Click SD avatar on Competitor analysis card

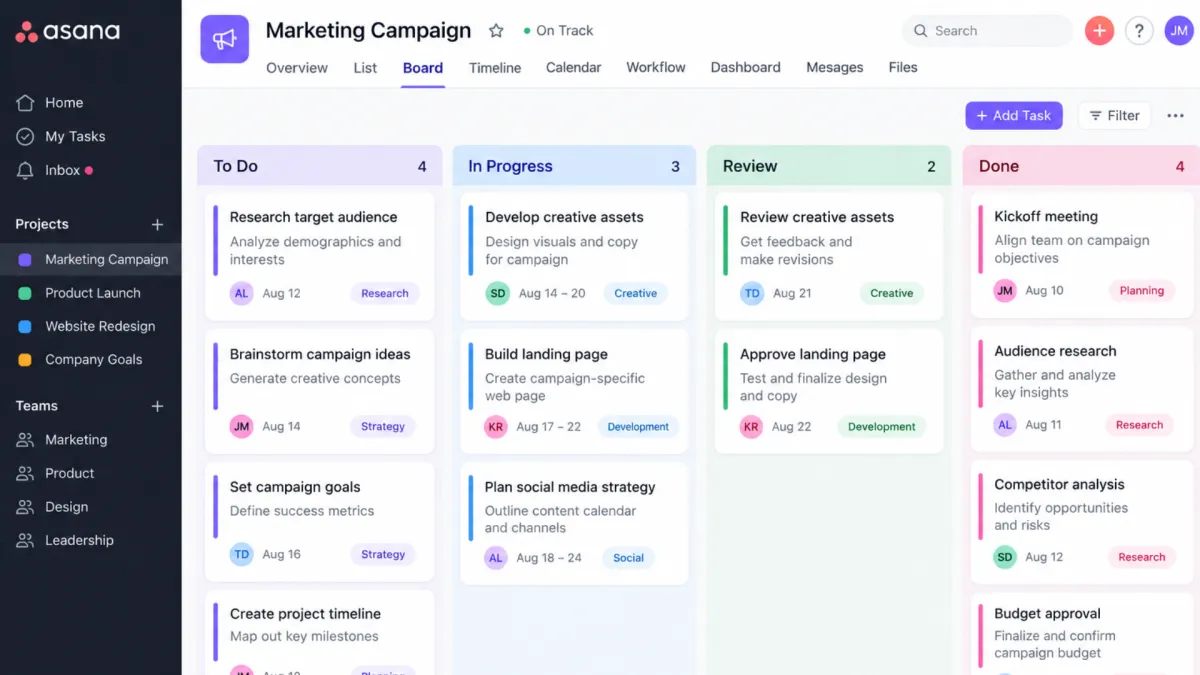(1005, 557)
